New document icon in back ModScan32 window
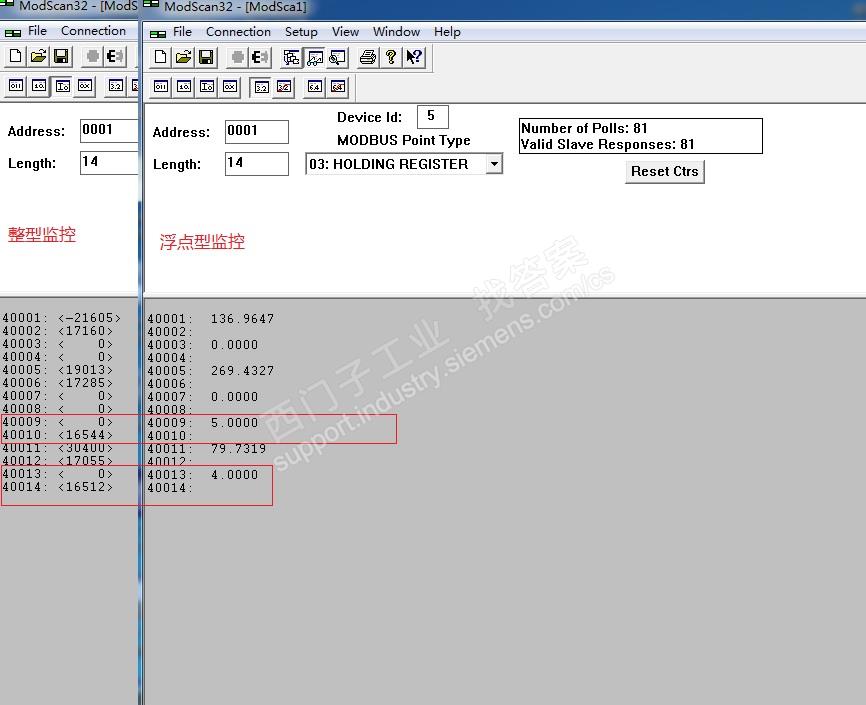Image resolution: width=866 pixels, height=705 pixels. [16, 56]
